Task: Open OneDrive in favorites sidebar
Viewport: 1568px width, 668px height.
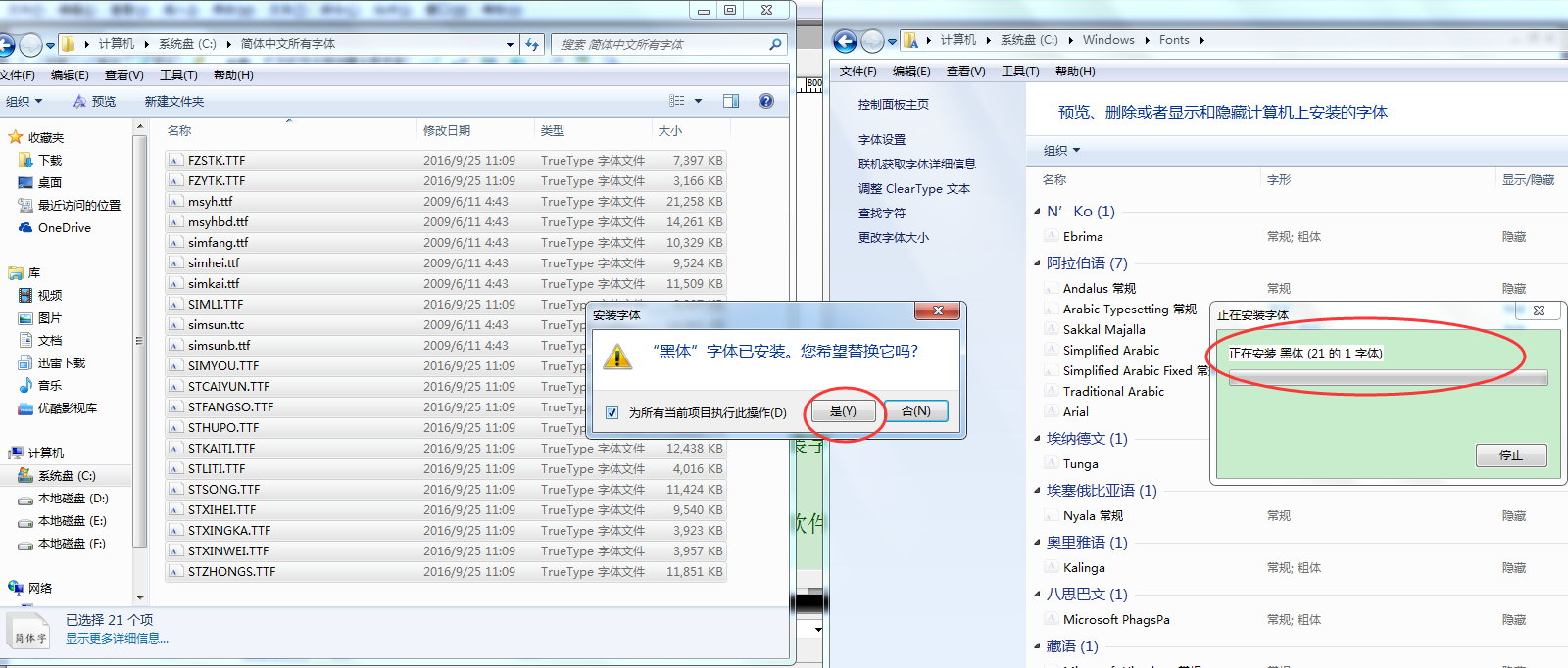Action: [x=64, y=228]
